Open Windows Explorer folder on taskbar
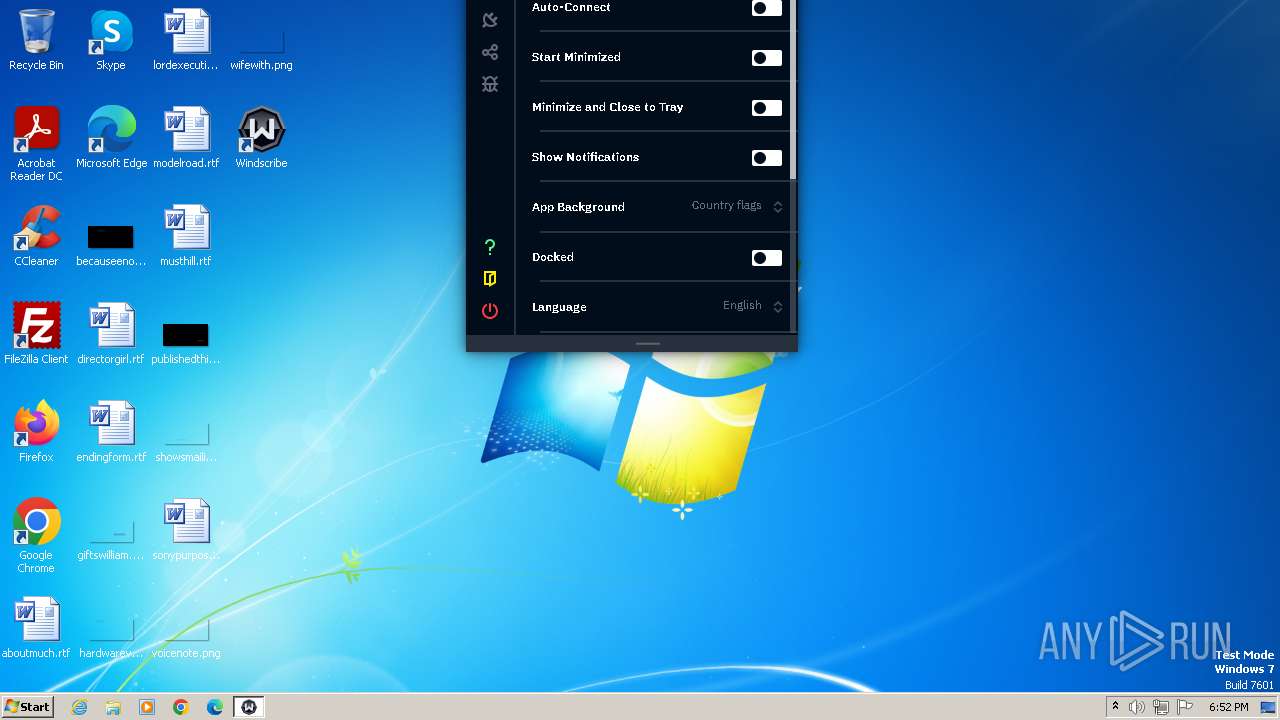This screenshot has width=1280, height=720. pos(113,707)
